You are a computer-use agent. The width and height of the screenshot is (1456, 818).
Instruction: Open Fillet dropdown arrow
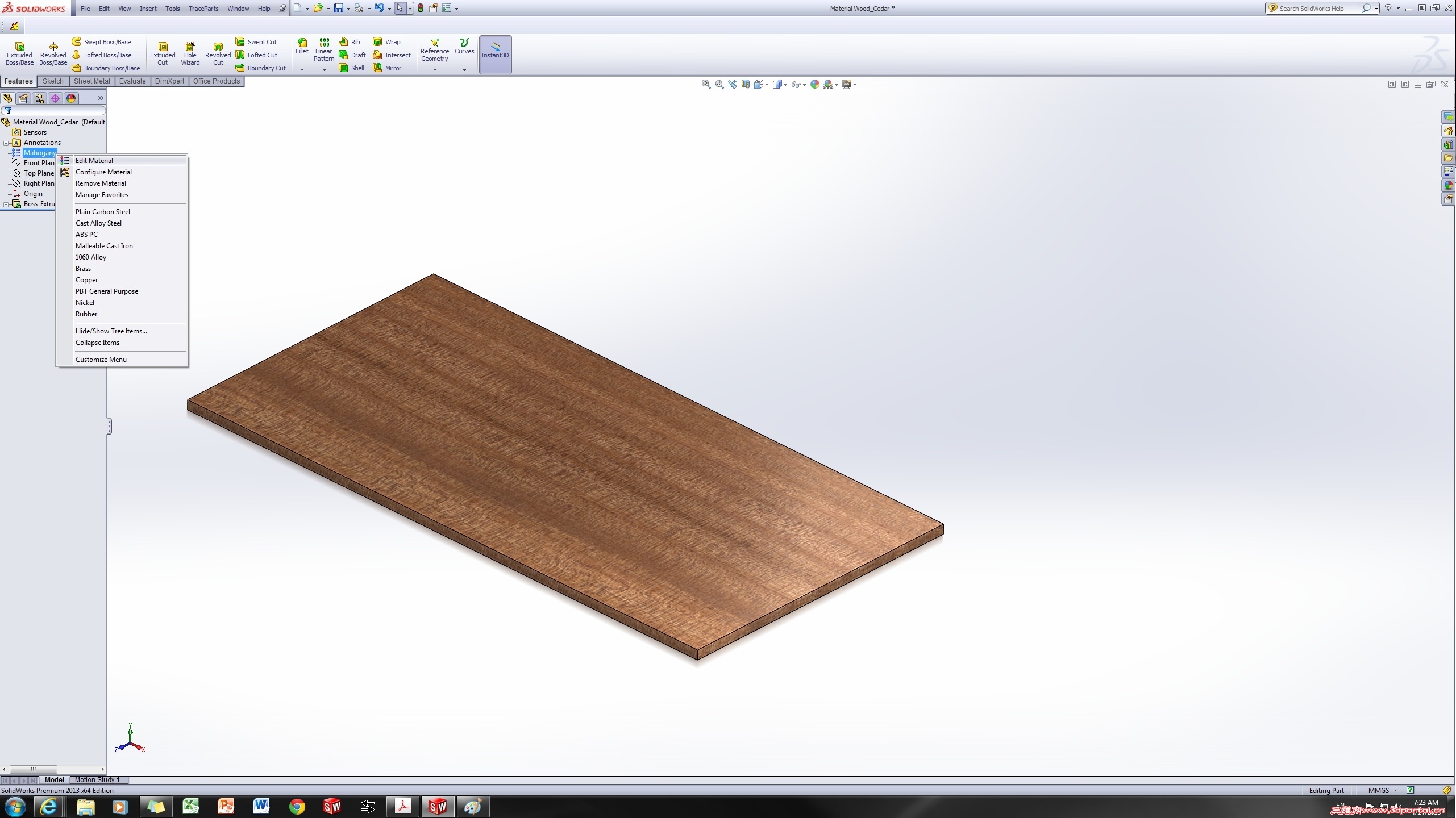coord(302,70)
